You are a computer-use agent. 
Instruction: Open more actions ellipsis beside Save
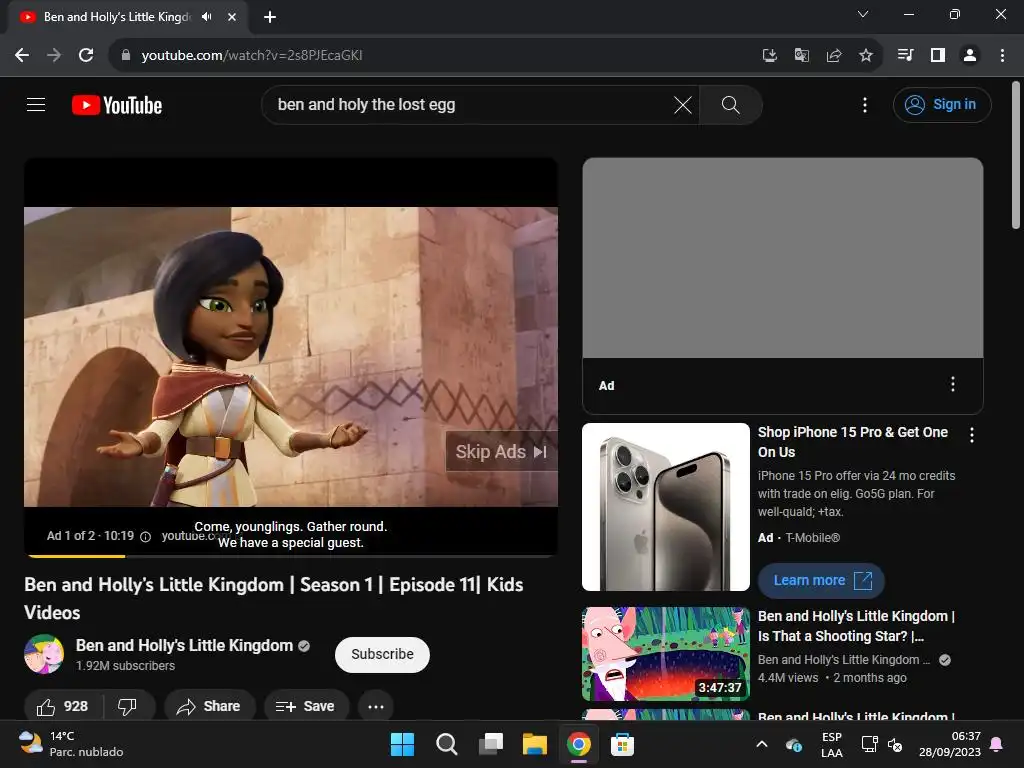[x=376, y=706]
